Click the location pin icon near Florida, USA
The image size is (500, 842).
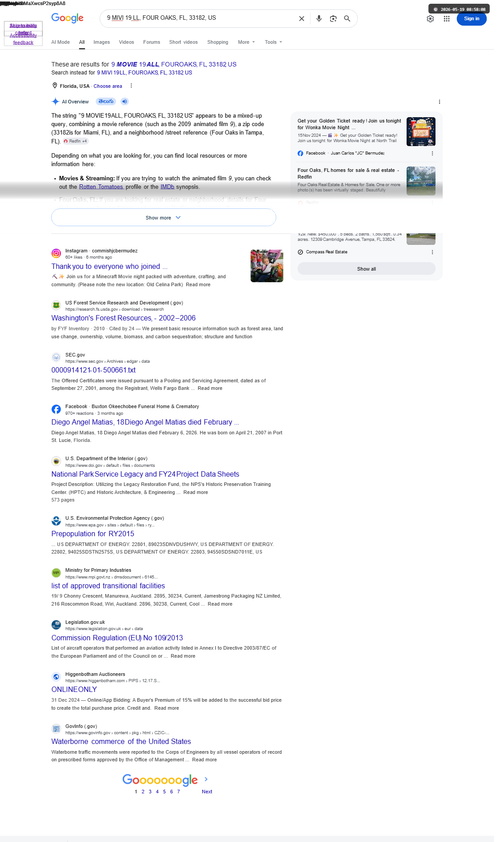click(54, 85)
